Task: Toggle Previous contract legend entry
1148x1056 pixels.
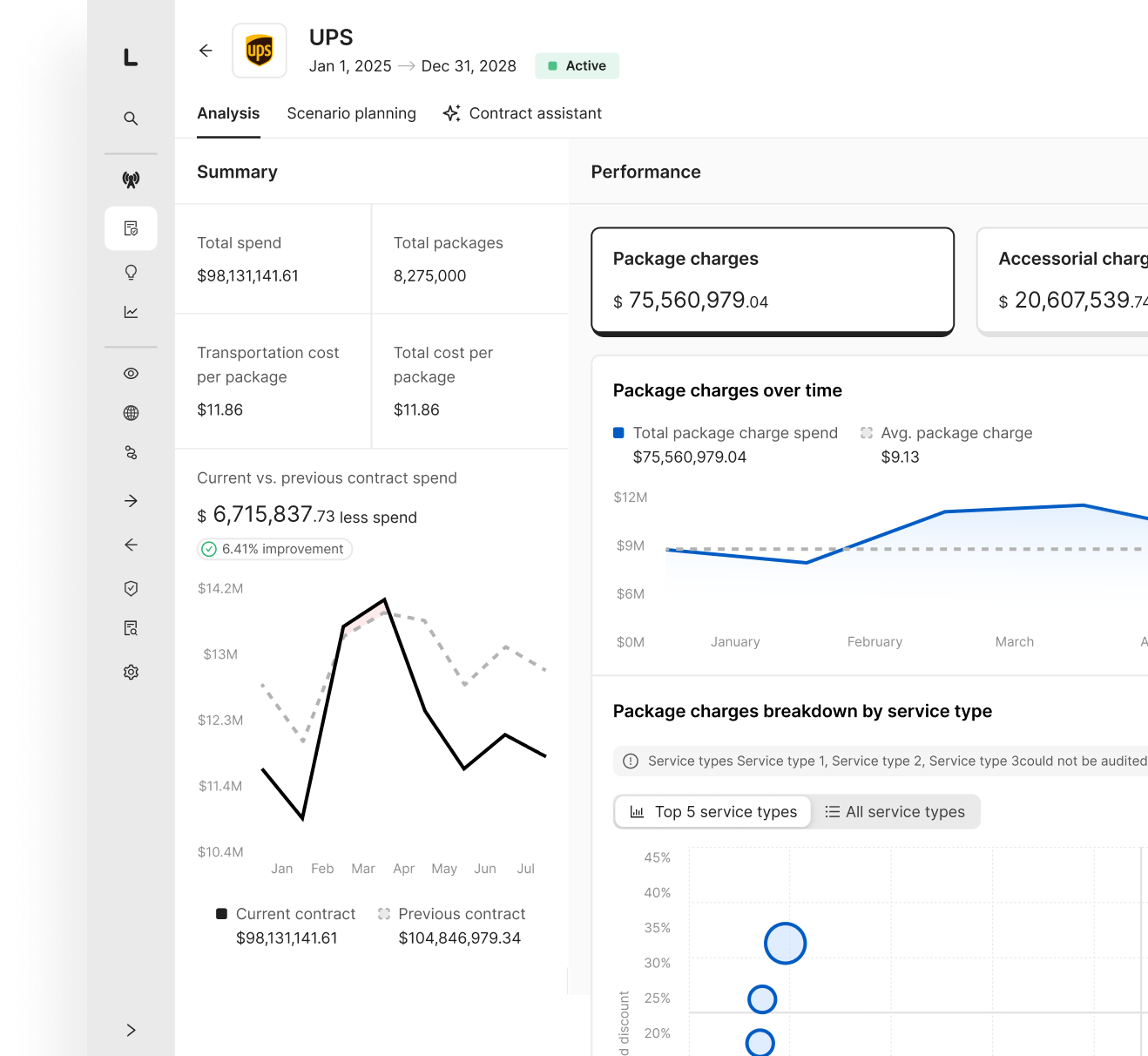Action: 451,914
